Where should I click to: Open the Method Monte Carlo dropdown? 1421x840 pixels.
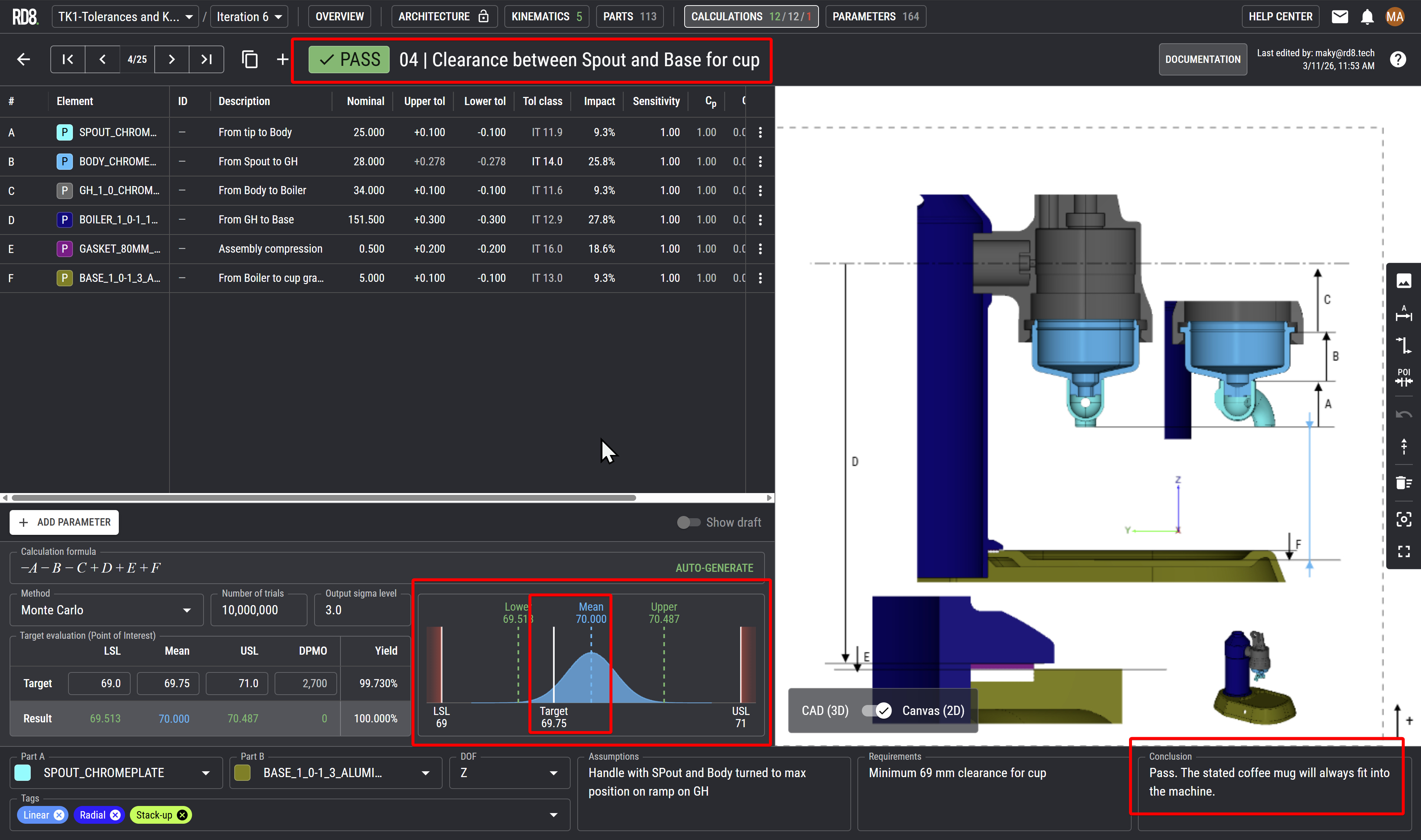click(107, 610)
